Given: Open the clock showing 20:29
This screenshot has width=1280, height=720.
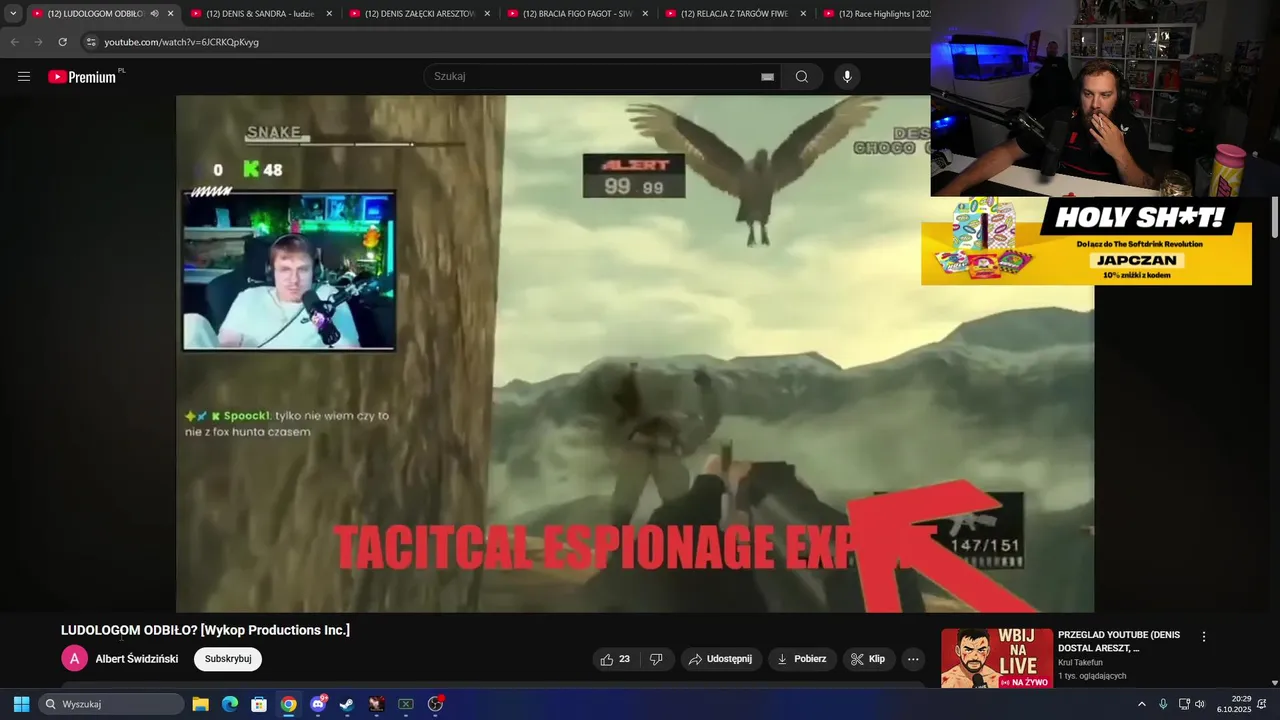Looking at the screenshot, I should [x=1234, y=704].
